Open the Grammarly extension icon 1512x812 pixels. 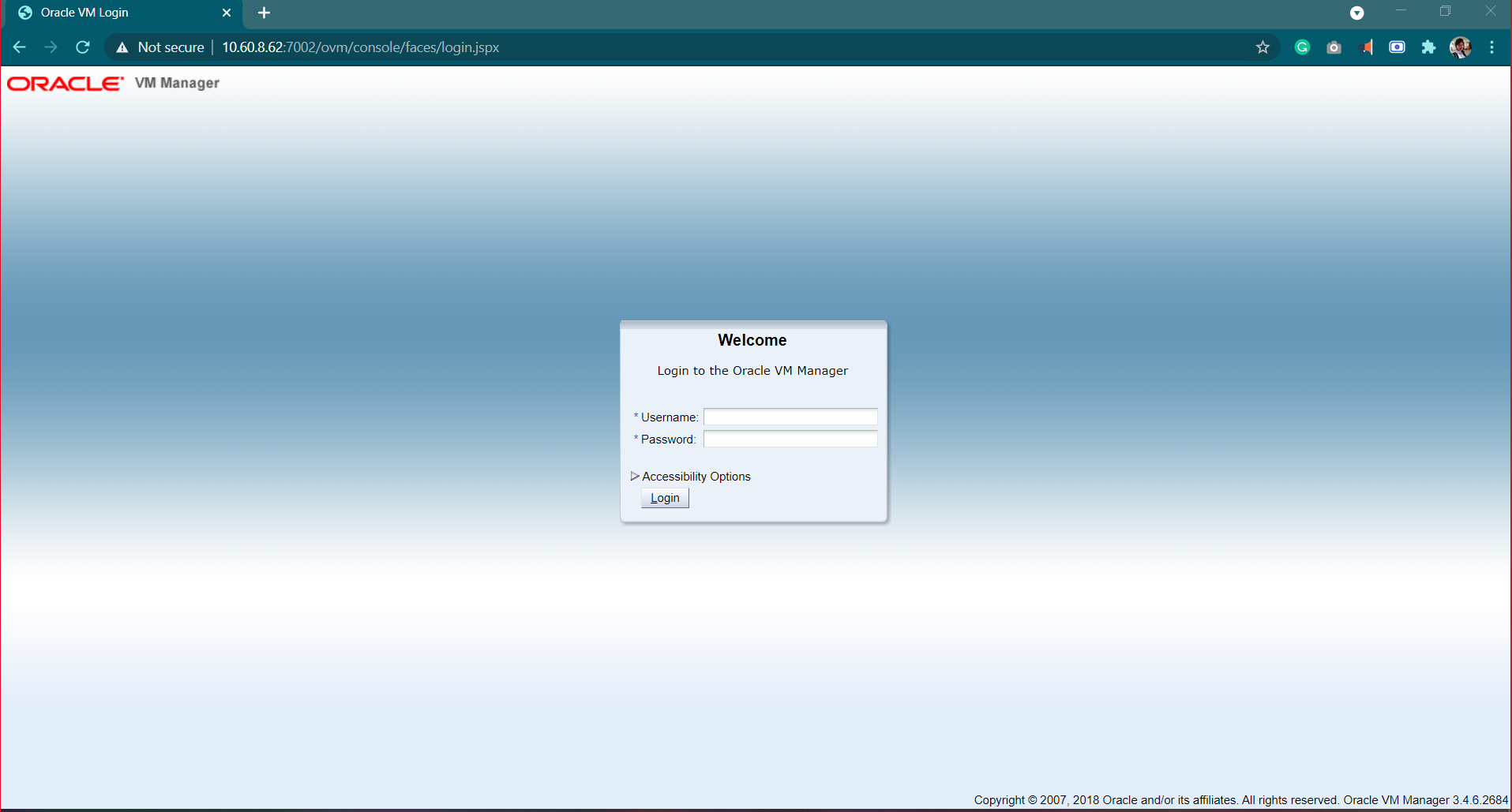1302,47
